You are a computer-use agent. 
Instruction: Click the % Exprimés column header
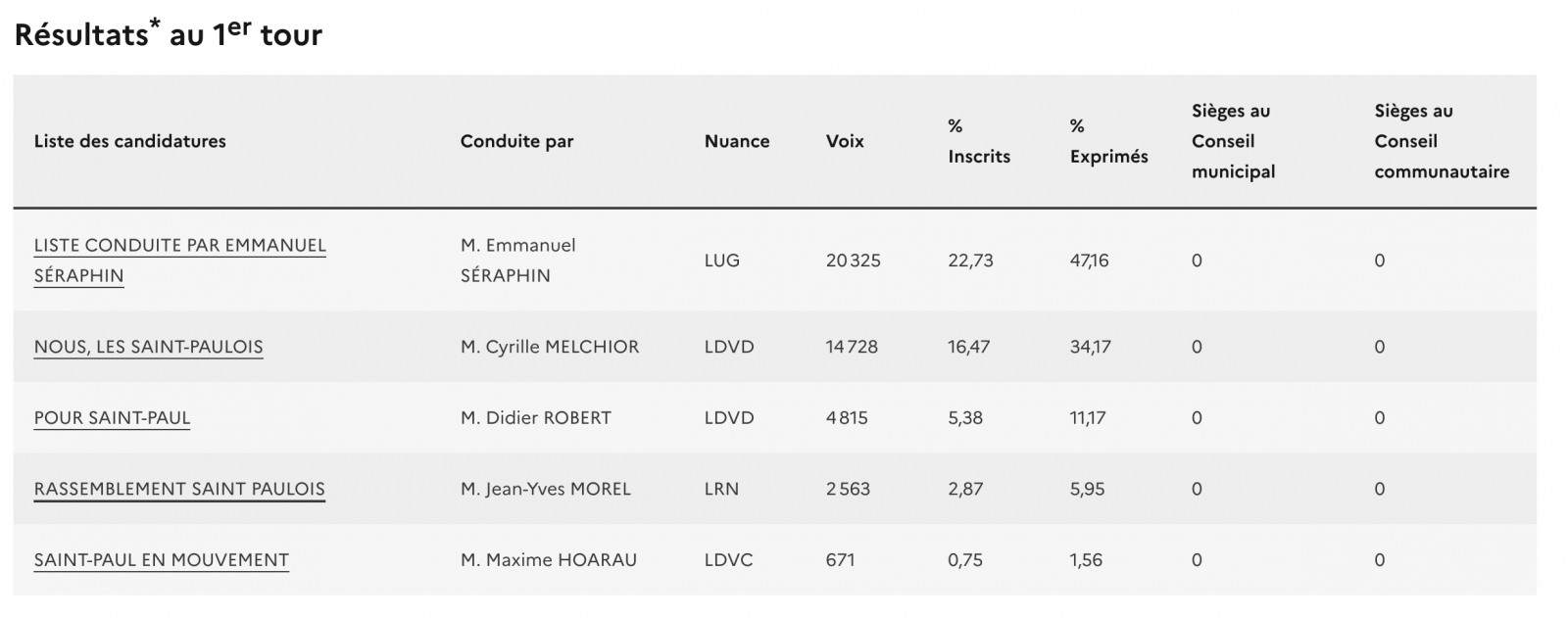pos(1108,141)
